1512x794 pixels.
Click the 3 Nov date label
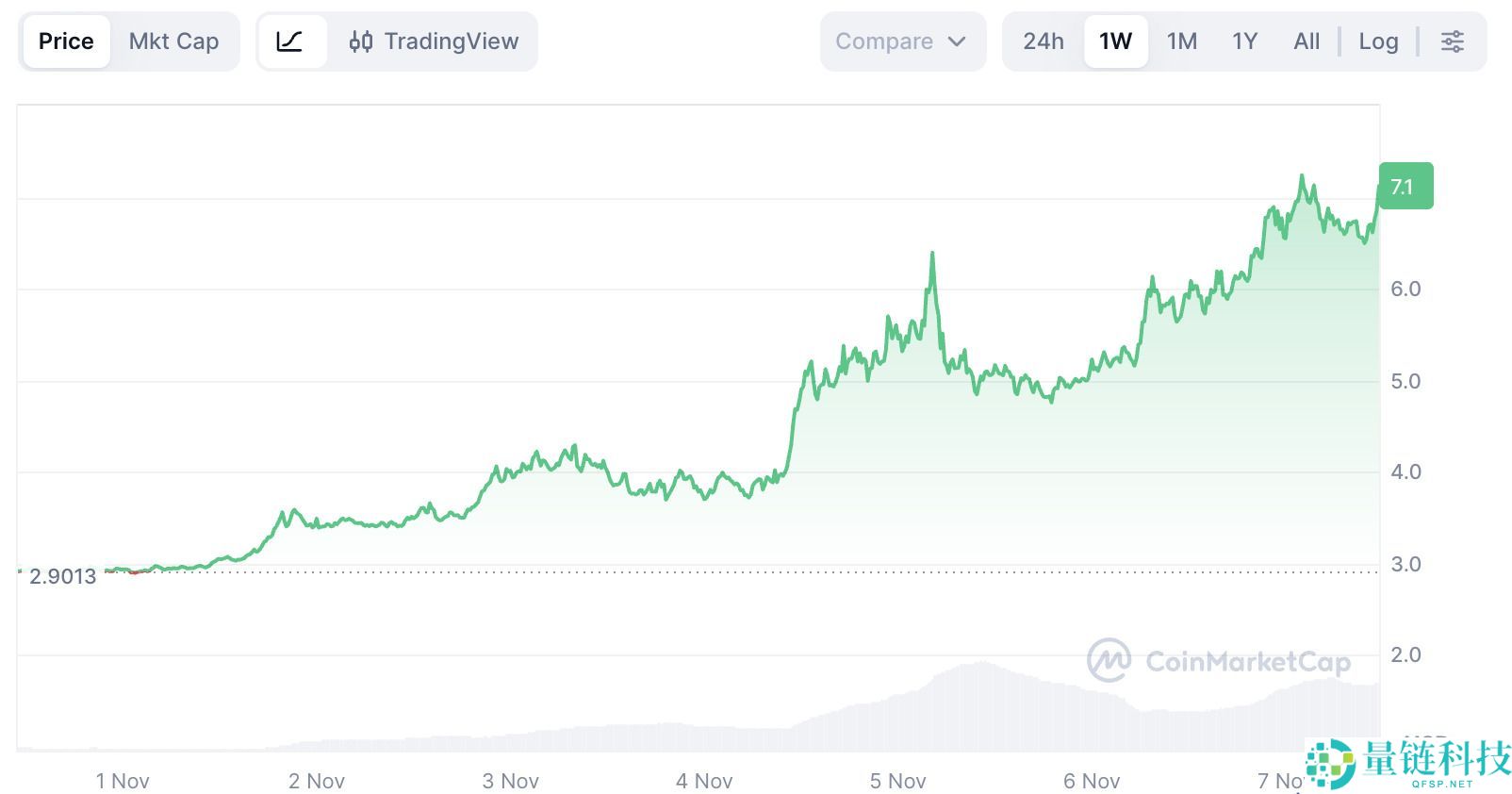click(x=510, y=781)
